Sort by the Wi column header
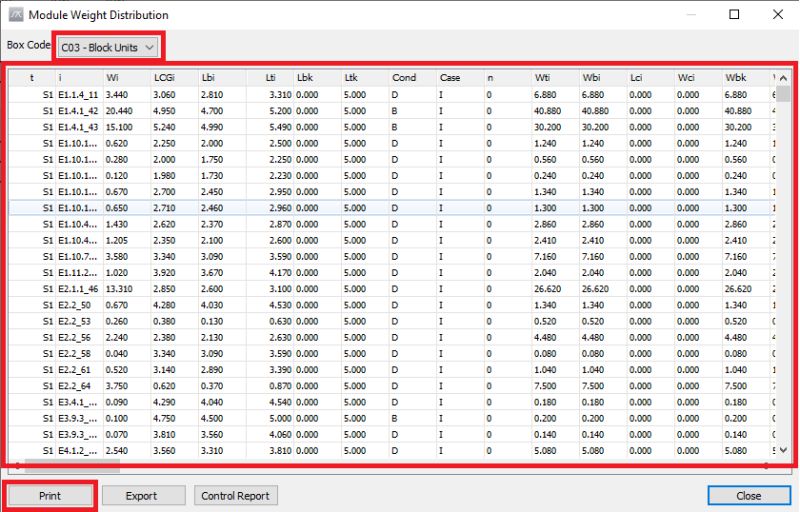Image resolution: width=800 pixels, height=512 pixels. point(127,78)
